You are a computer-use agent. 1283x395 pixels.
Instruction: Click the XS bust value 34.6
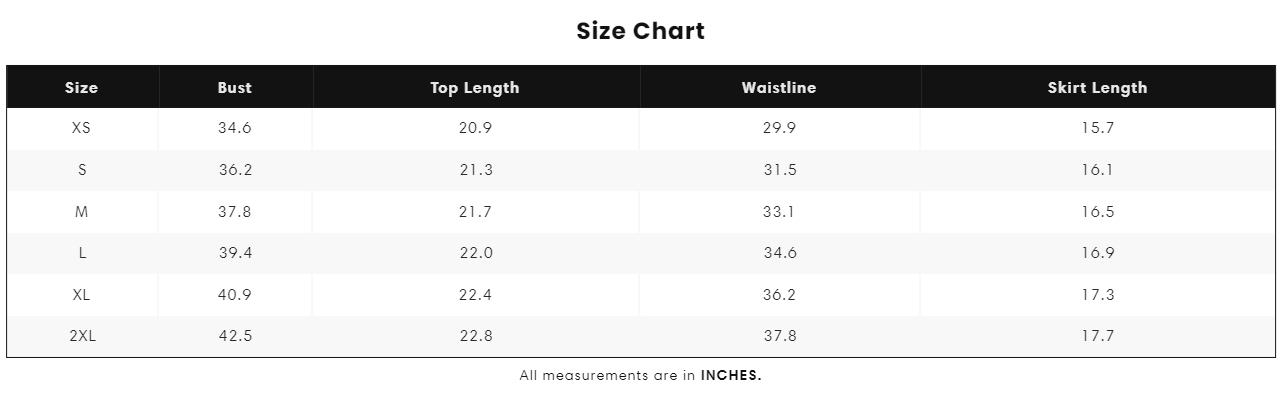(x=235, y=128)
